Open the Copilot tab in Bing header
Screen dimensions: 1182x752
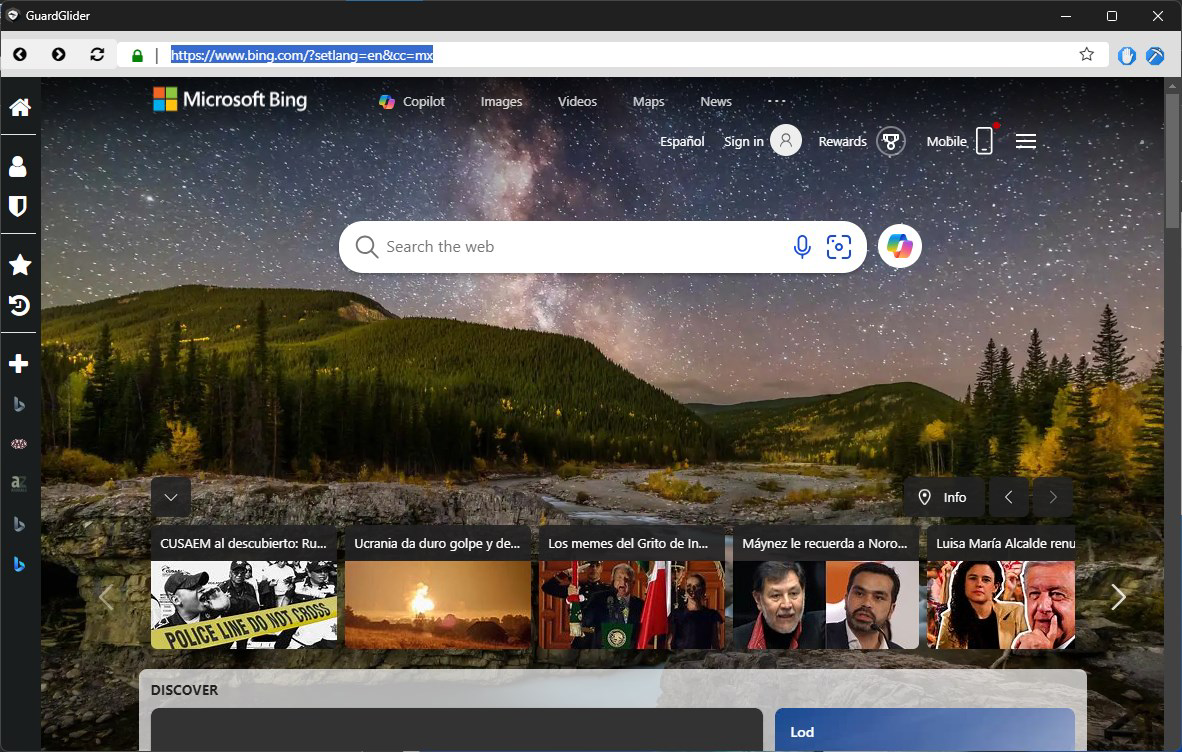[412, 102]
